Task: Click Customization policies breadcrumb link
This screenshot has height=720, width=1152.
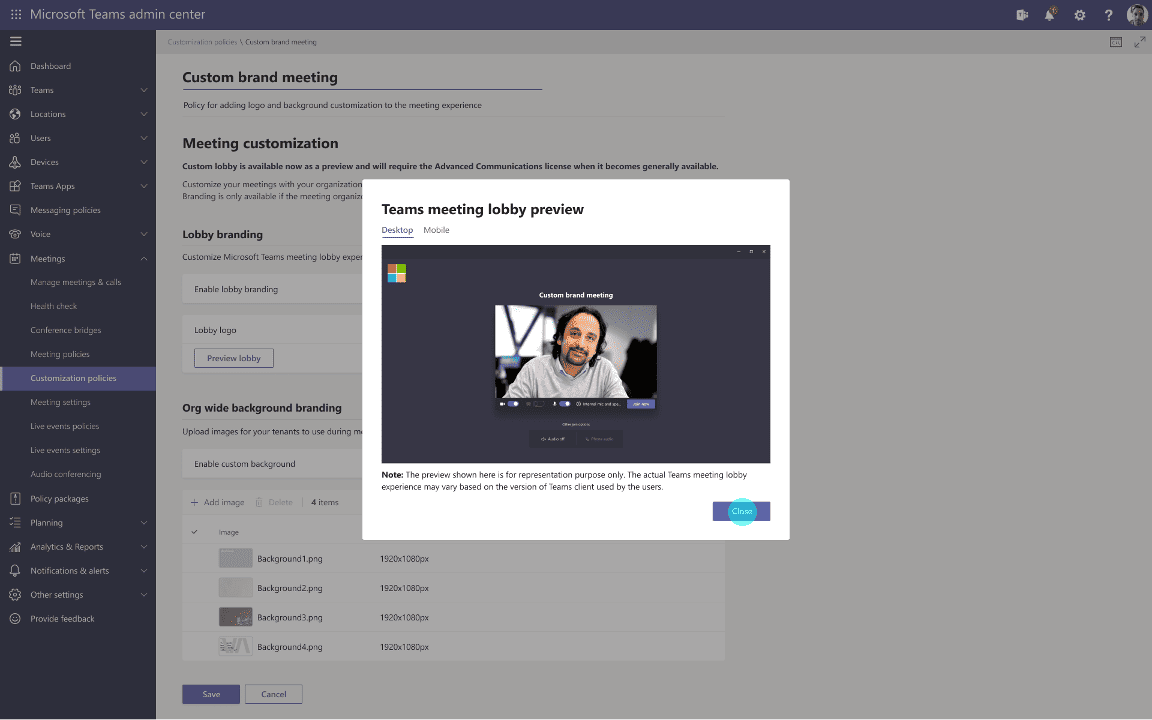Action: (x=202, y=42)
